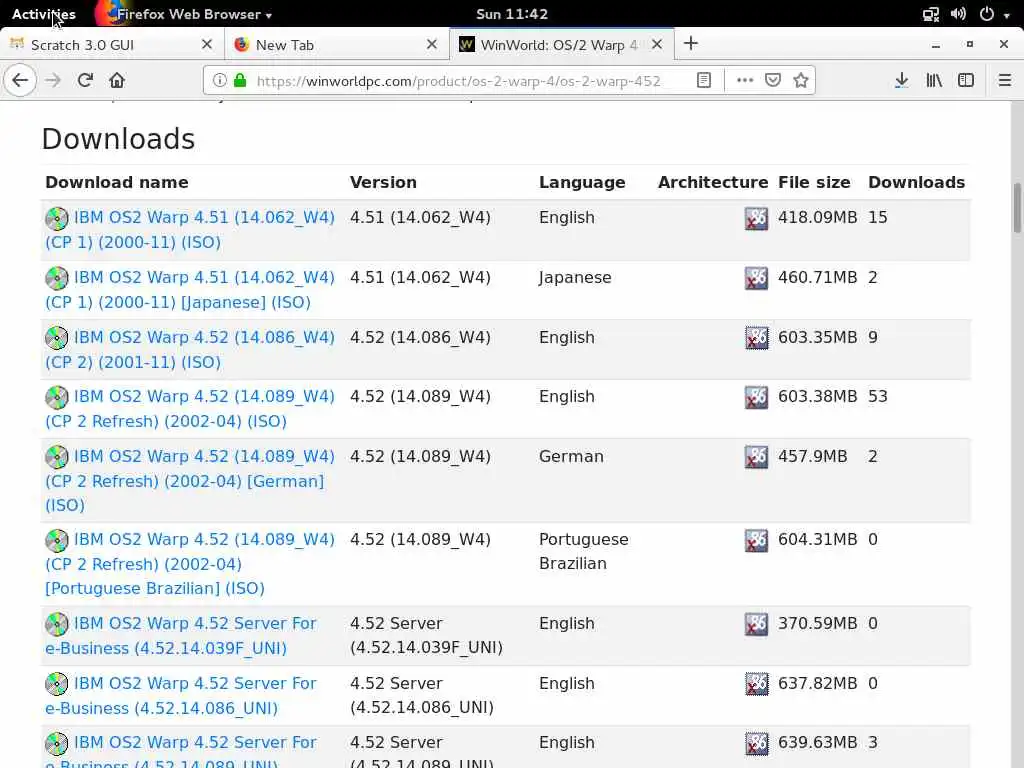The image size is (1024, 768).
Task: Click the 639.63MB file size cell
Action: coord(817,743)
